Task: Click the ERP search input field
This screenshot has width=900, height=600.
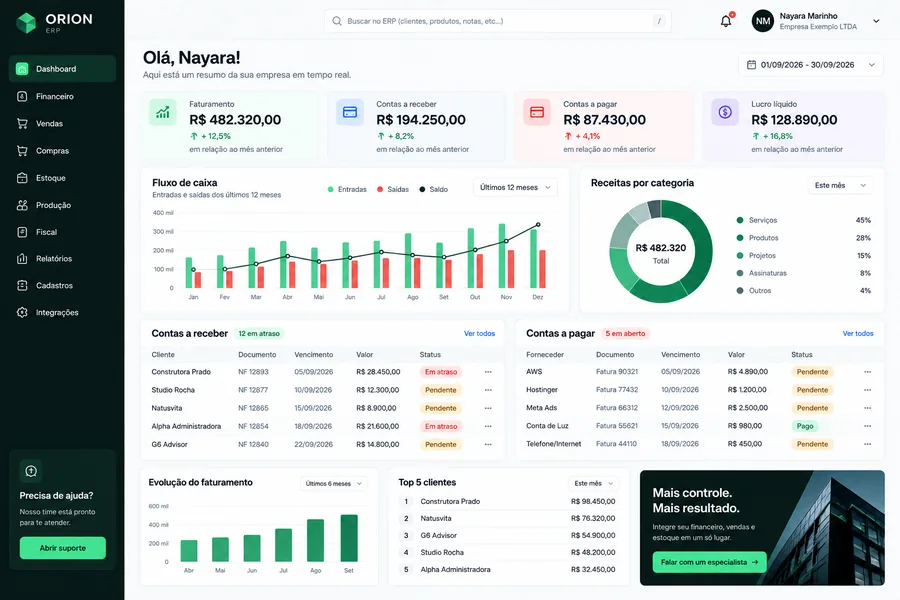Action: click(x=498, y=21)
